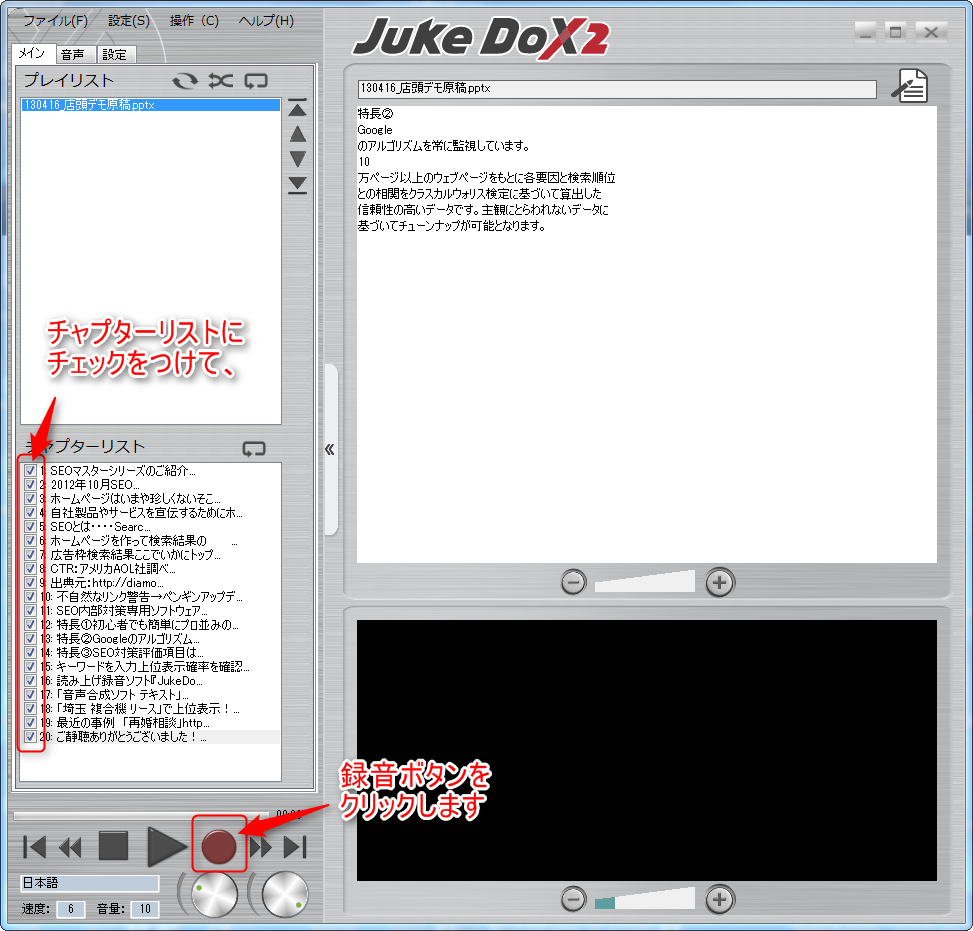The image size is (973, 931).
Task: Uncheck chapter 1 SEOマスターシリーズ checkbox
Action: click(x=30, y=470)
